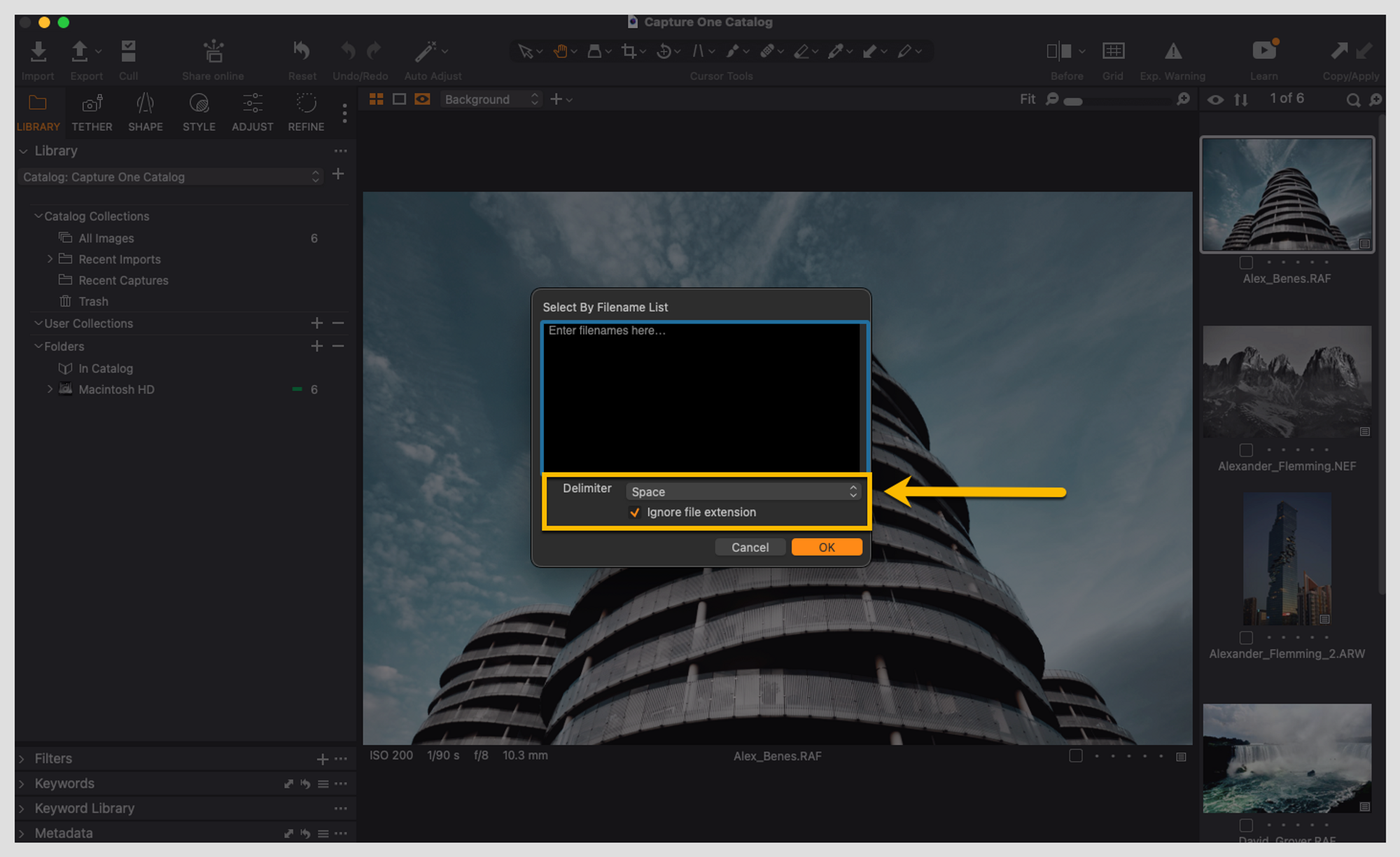Click the Auto Adjust wand

click(x=426, y=51)
